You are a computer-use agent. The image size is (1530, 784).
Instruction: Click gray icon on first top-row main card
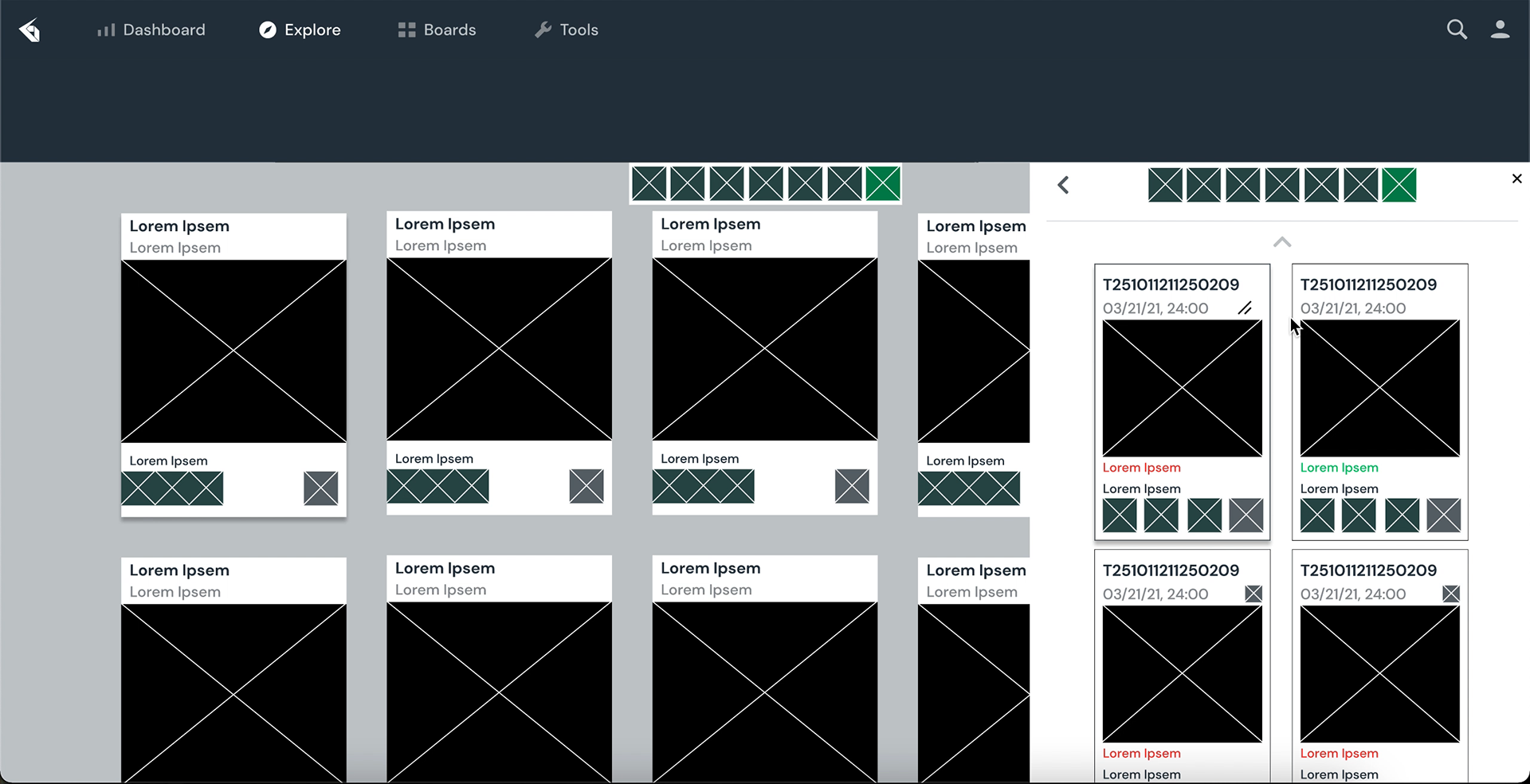coord(321,488)
